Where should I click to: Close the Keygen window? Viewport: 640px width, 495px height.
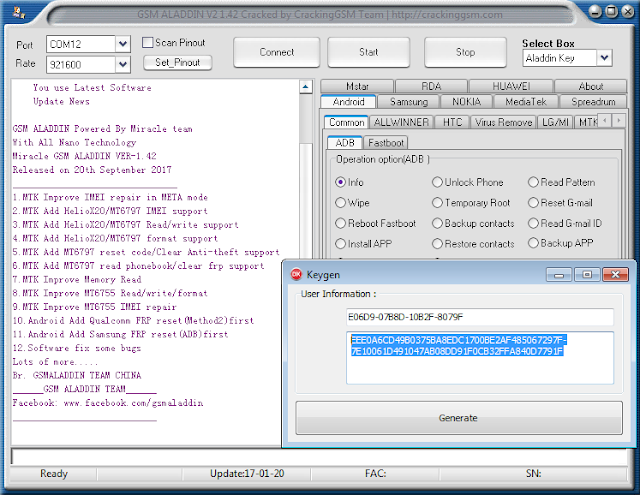tap(615, 275)
